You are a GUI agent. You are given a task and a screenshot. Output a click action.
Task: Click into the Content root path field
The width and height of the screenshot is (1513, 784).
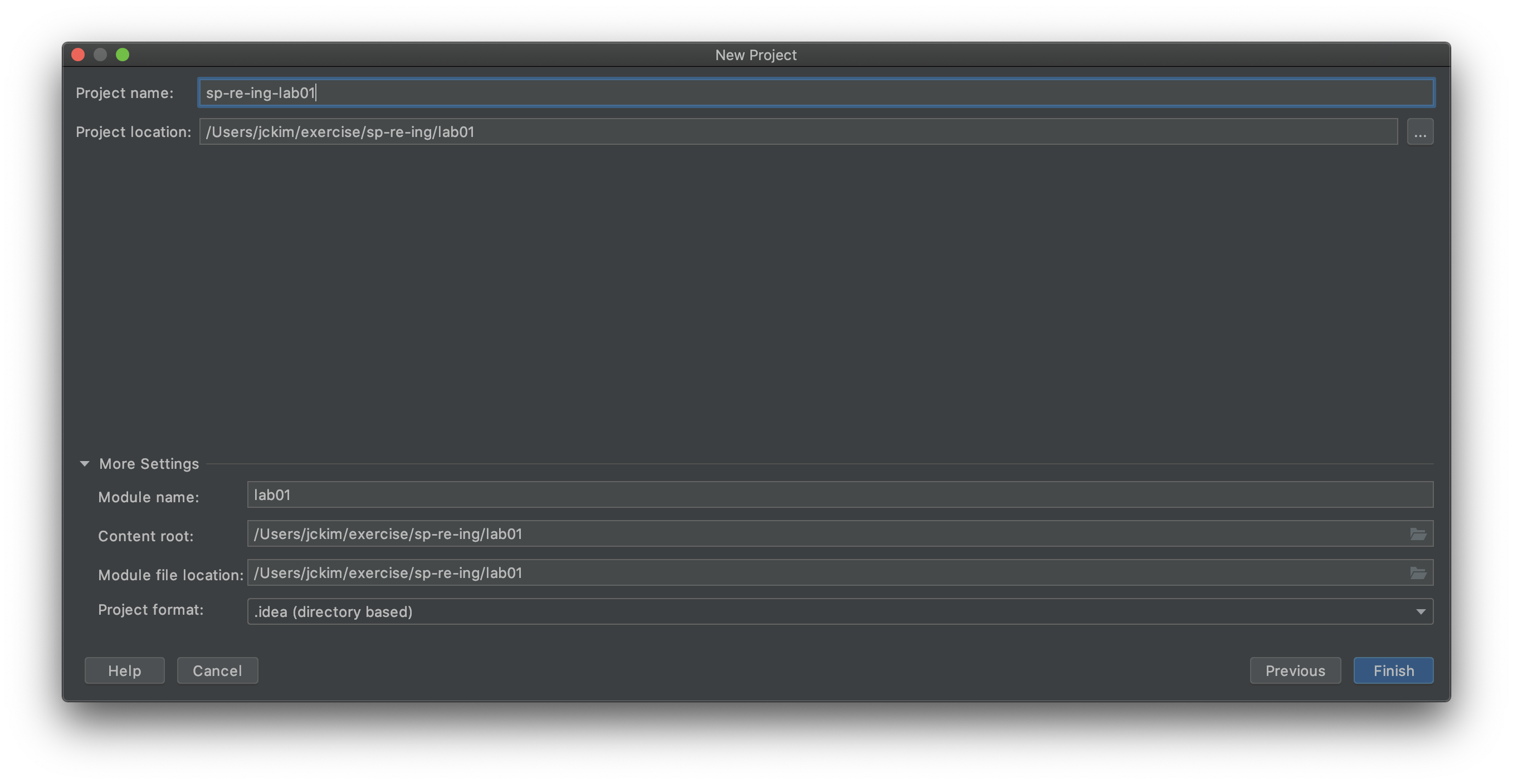822,534
